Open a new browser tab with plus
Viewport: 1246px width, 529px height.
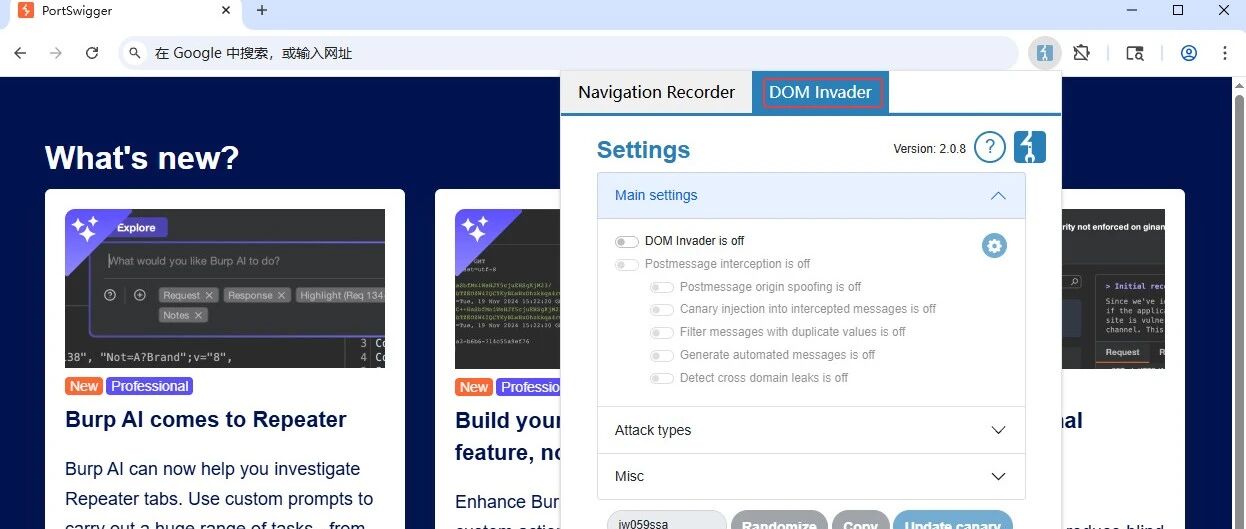(x=262, y=11)
